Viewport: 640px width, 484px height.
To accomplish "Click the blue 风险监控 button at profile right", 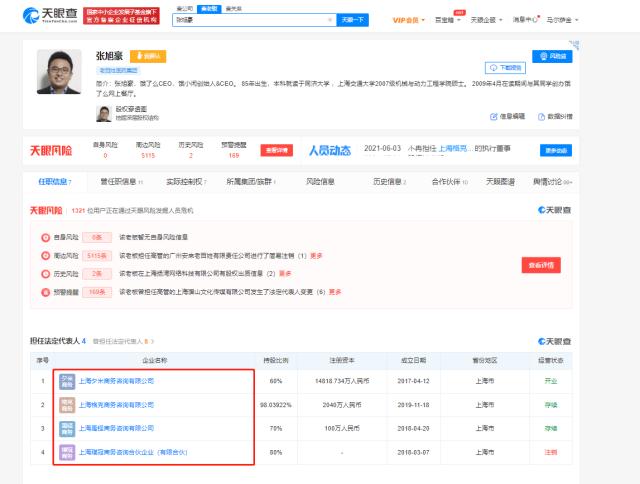I will click(552, 56).
